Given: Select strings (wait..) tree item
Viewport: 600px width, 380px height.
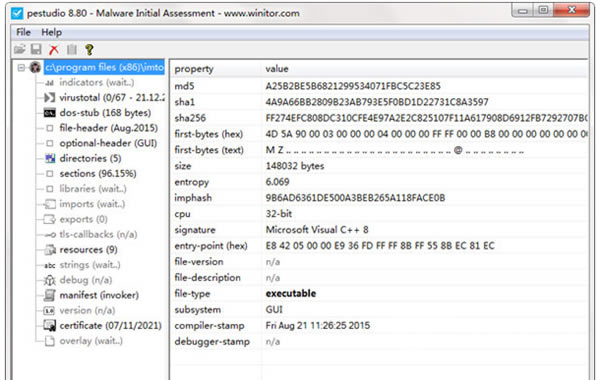Looking at the screenshot, I should pos(90,265).
